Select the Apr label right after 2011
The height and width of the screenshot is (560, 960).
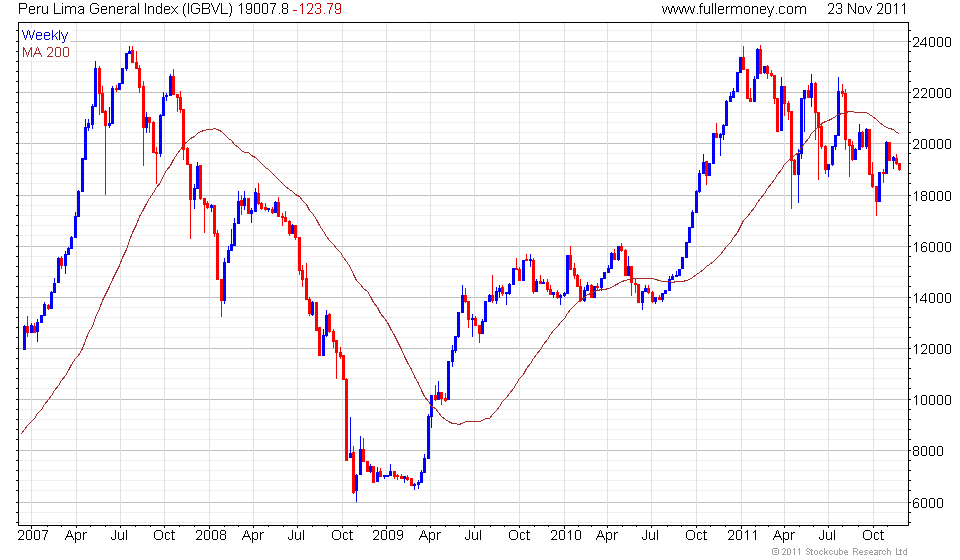(784, 536)
